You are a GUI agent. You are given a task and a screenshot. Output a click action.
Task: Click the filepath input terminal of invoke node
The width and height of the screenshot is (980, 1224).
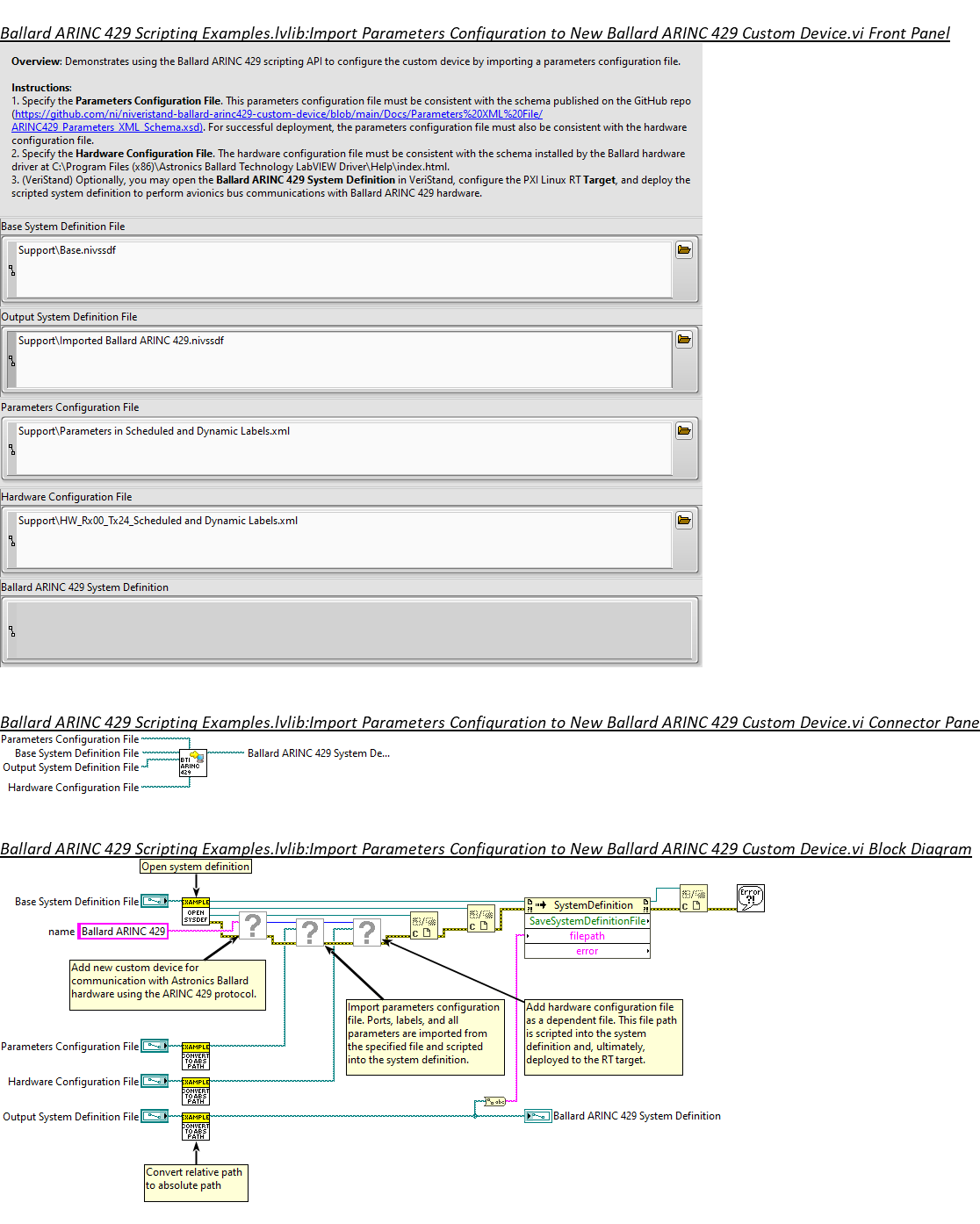pos(587,936)
